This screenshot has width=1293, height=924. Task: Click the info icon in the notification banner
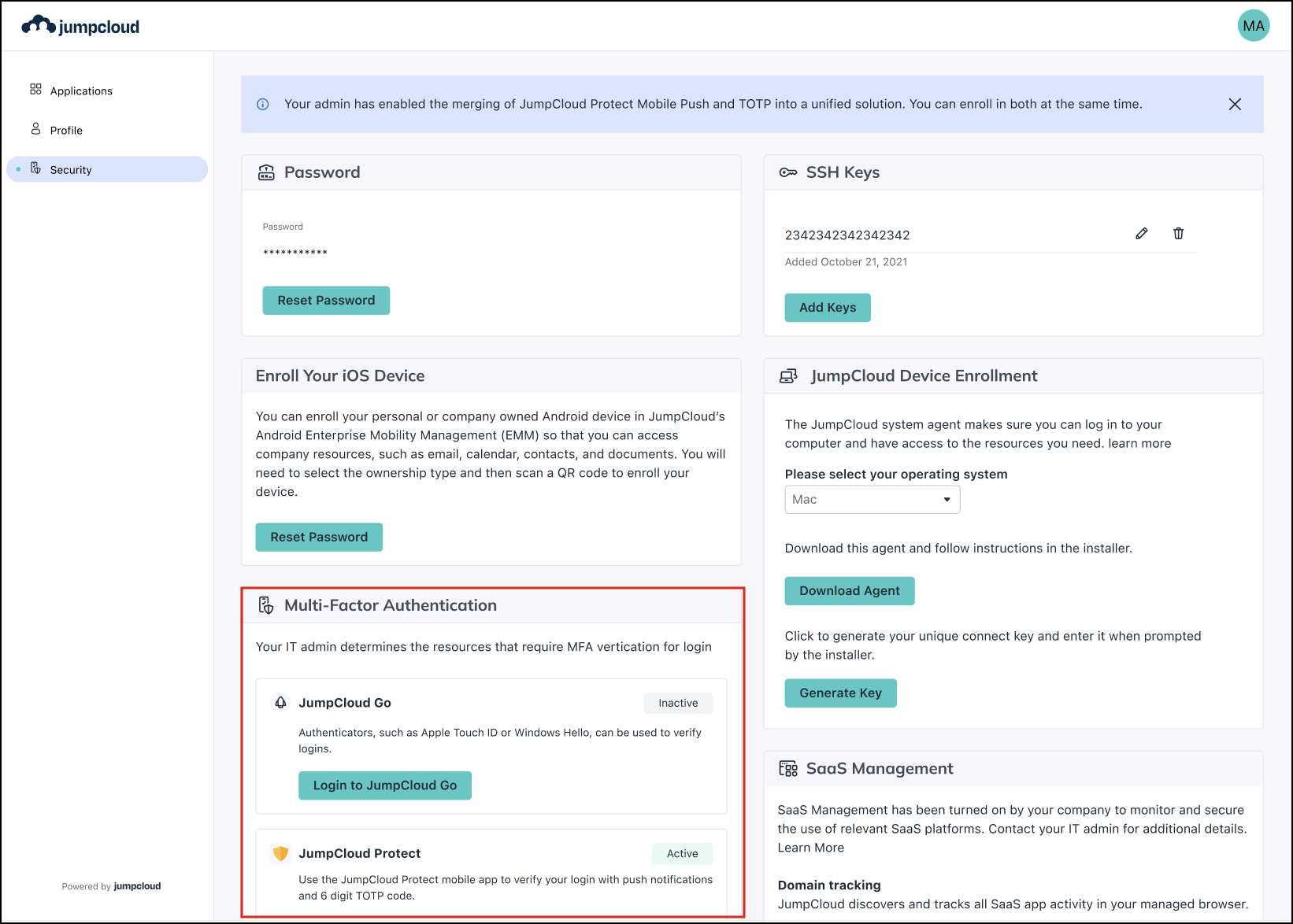[x=262, y=104]
